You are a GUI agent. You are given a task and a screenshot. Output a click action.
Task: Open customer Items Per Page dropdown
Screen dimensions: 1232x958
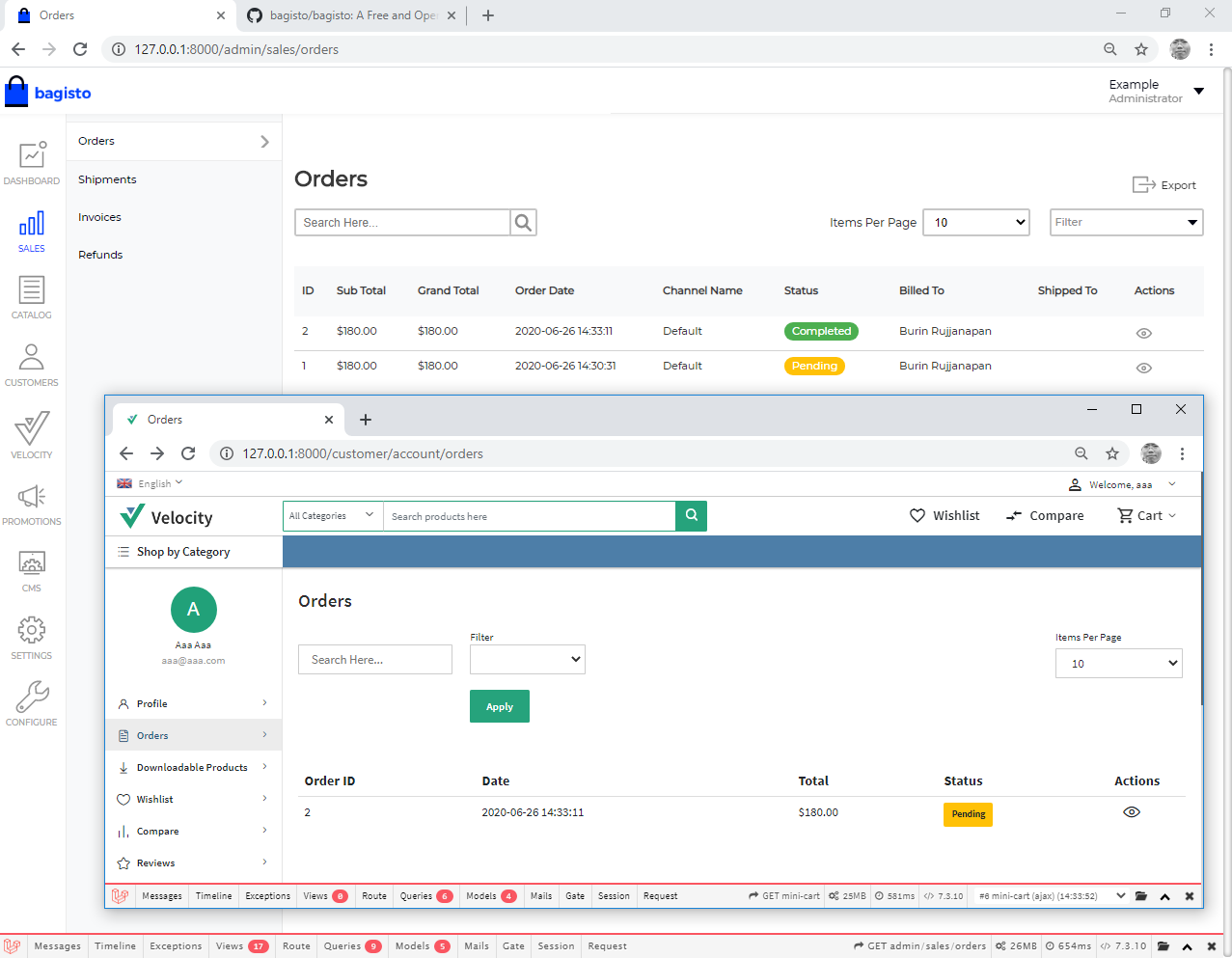point(1118,664)
